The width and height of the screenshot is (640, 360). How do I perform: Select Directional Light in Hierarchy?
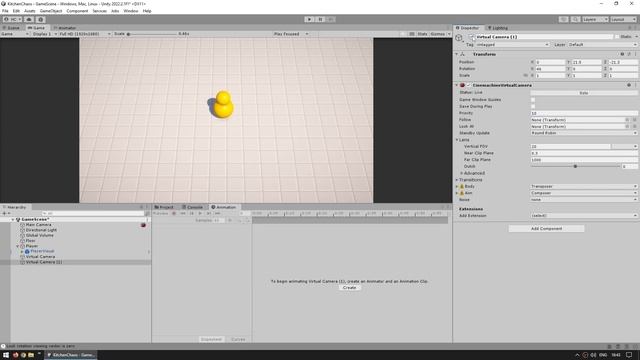(x=41, y=230)
